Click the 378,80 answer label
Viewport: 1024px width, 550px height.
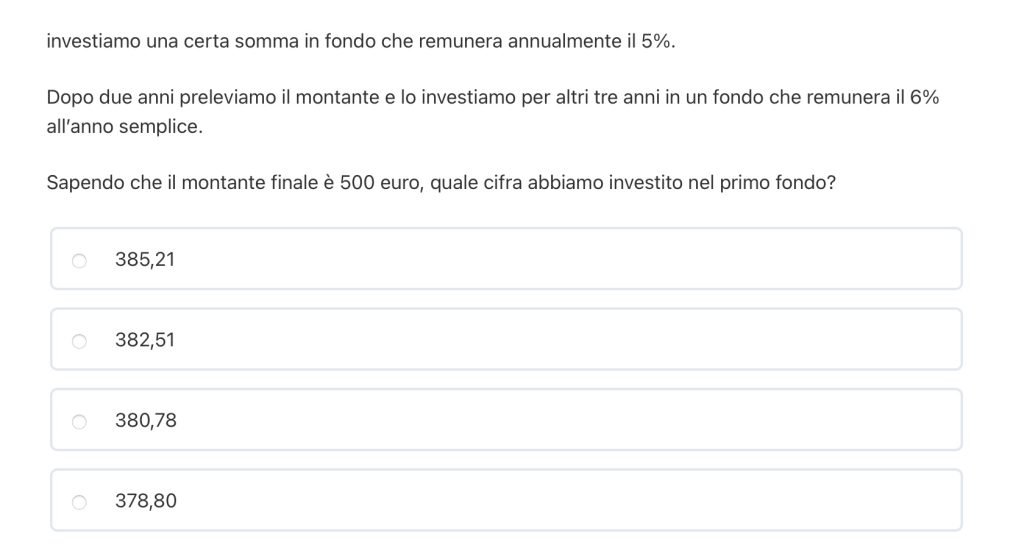coord(146,502)
